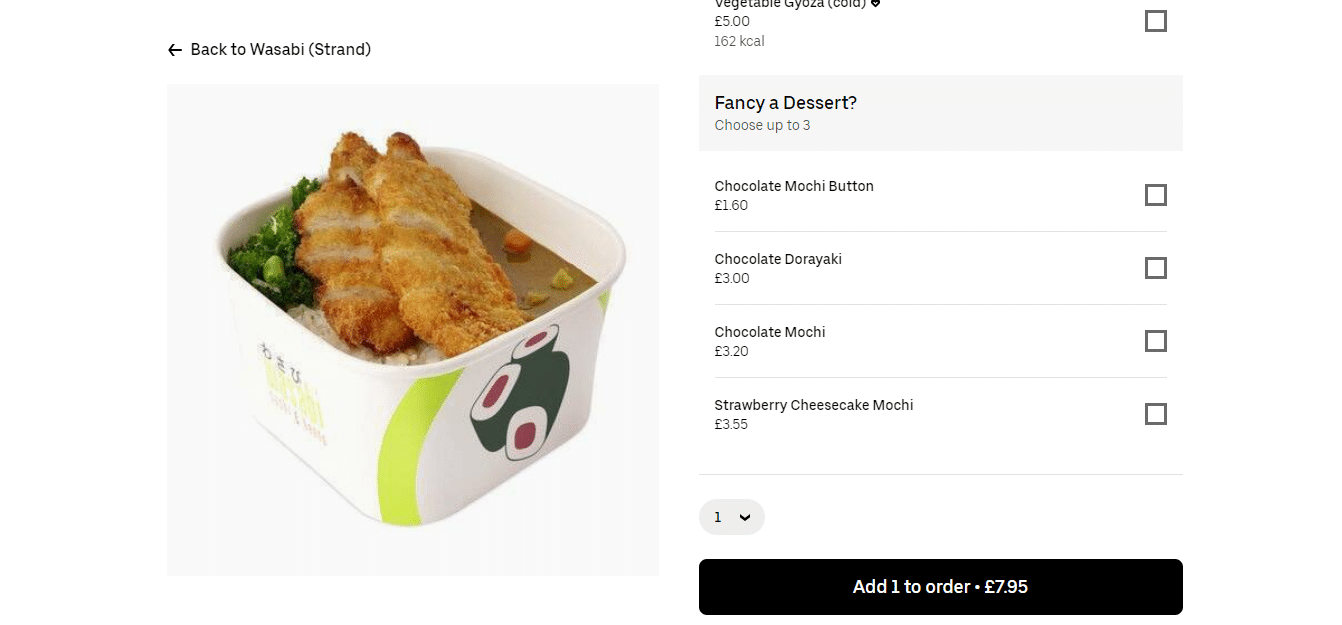Click the Vegetable Gyoza £5.00 price

point(731,21)
